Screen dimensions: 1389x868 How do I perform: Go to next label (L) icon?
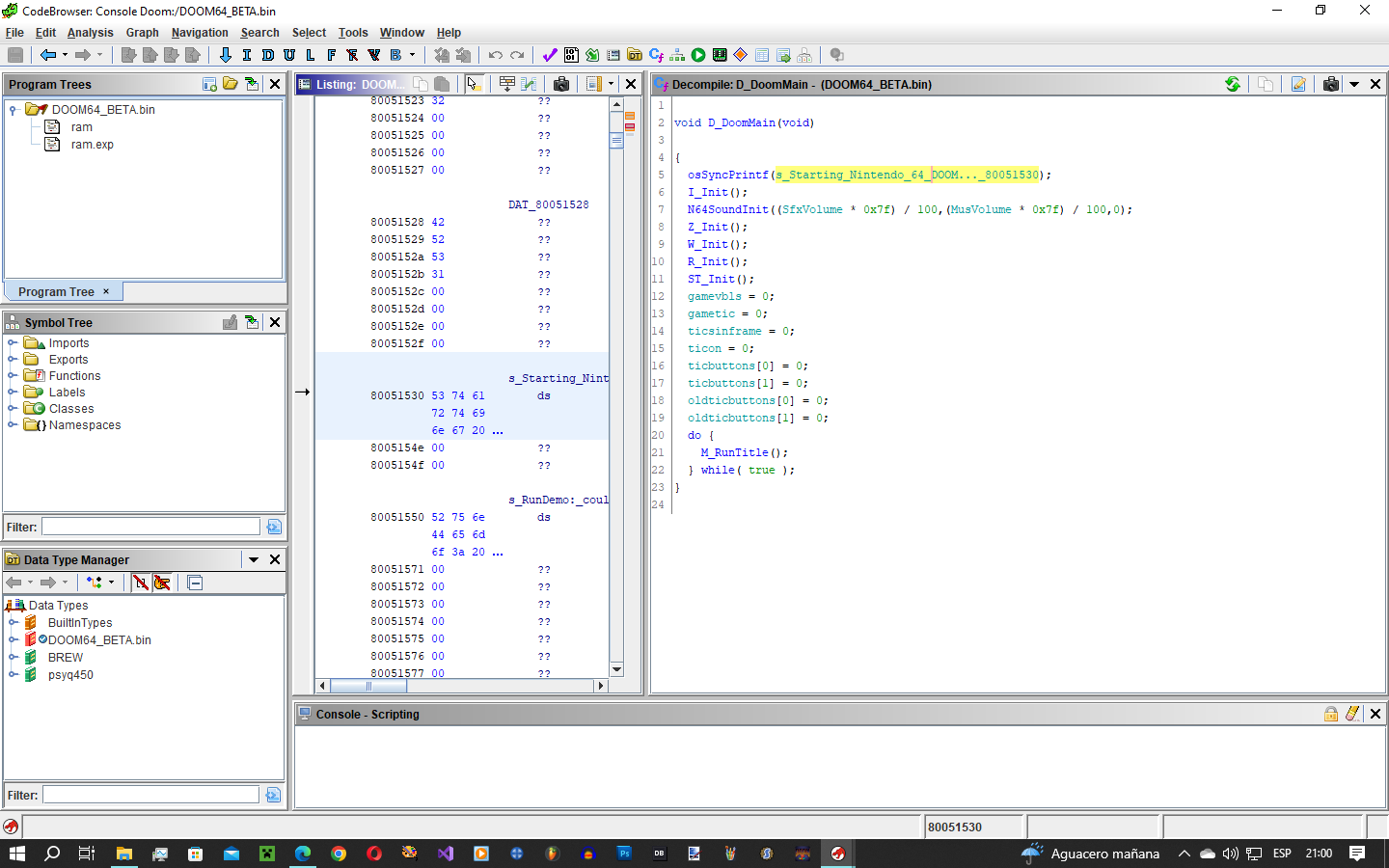click(311, 55)
